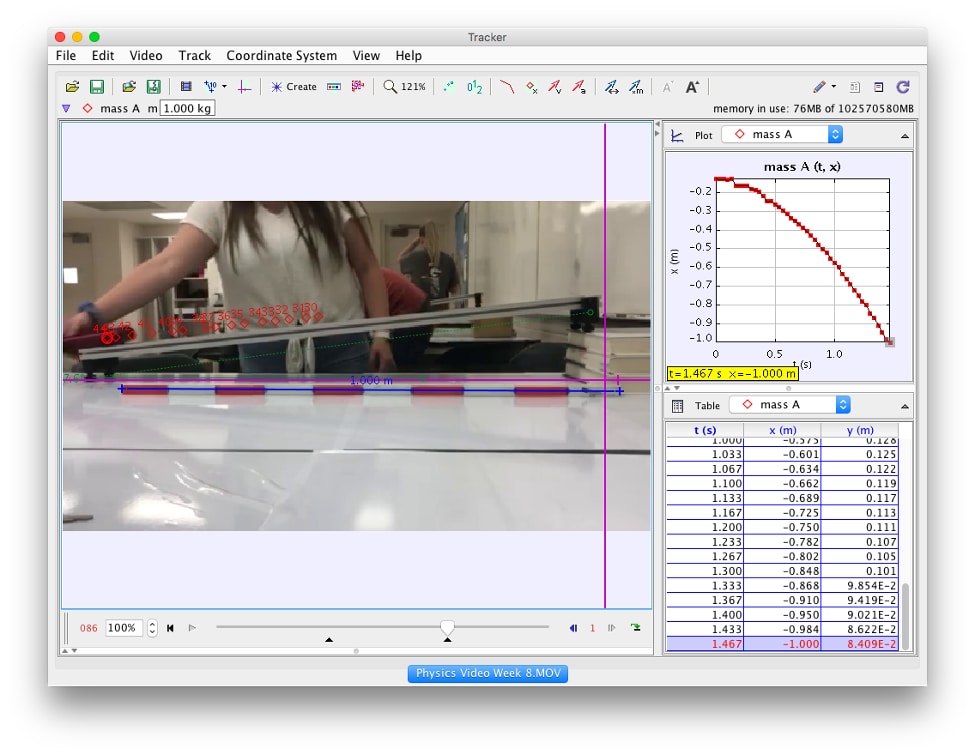
Task: Maximize the table panel with the triangle
Action: click(904, 407)
